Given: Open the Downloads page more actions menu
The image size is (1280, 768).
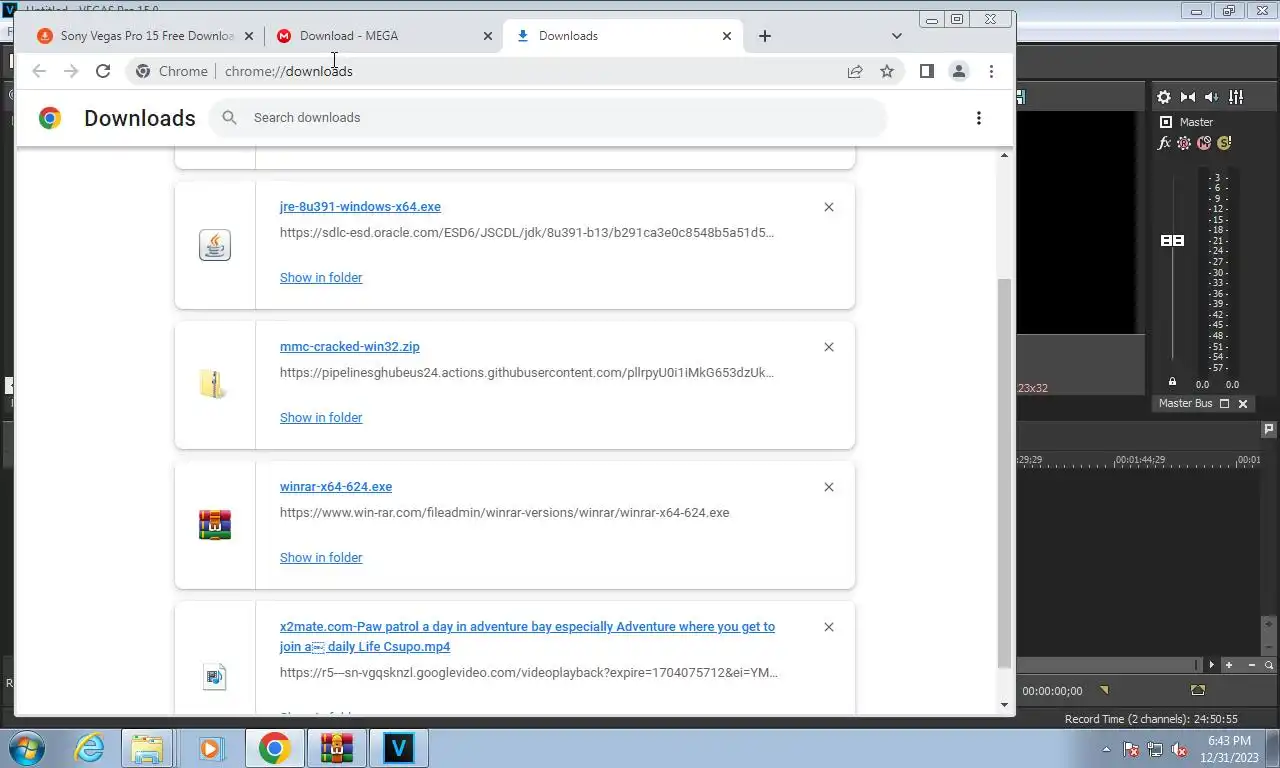Looking at the screenshot, I should 979,118.
